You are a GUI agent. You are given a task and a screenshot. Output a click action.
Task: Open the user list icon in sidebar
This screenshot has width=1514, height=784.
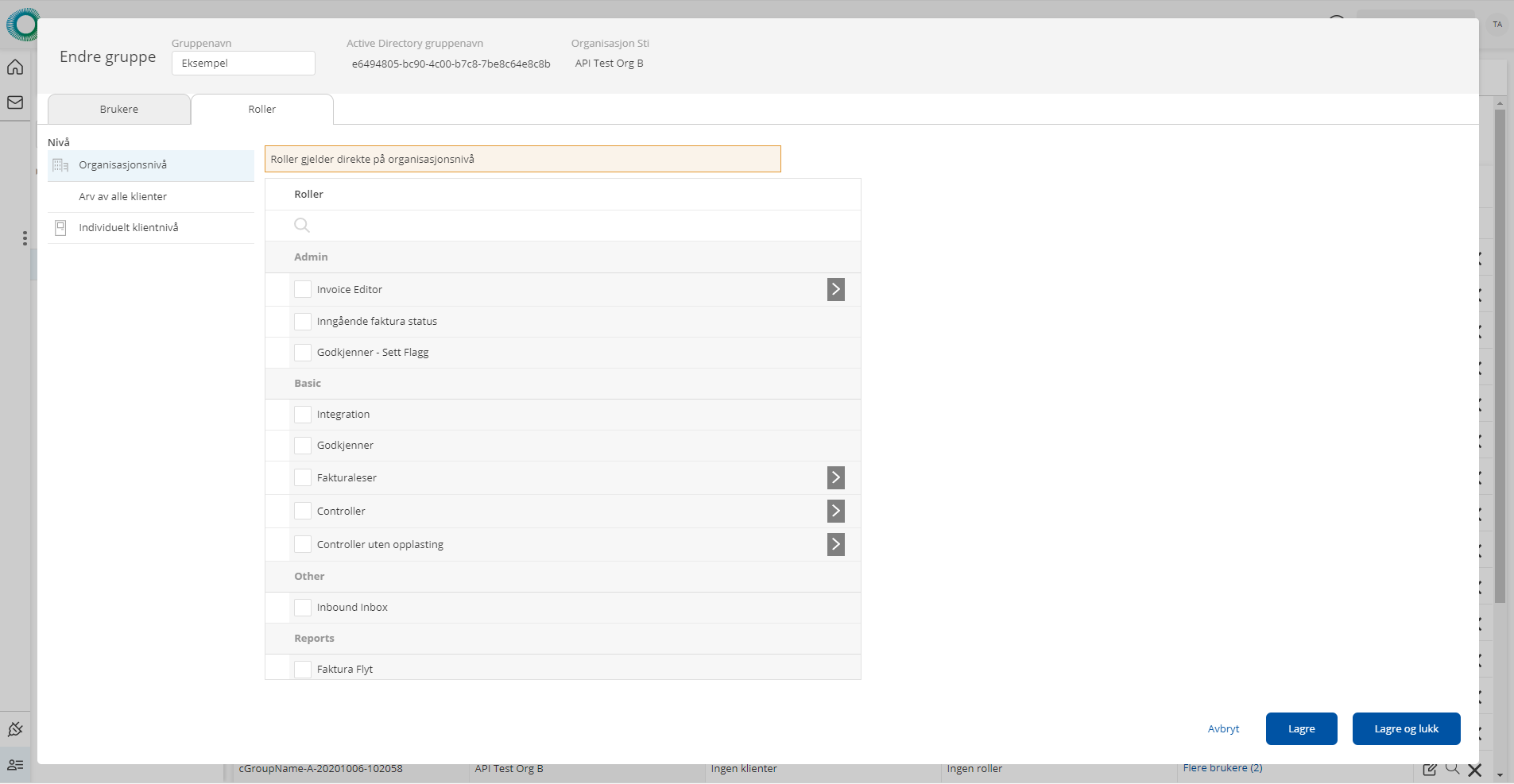[15, 765]
